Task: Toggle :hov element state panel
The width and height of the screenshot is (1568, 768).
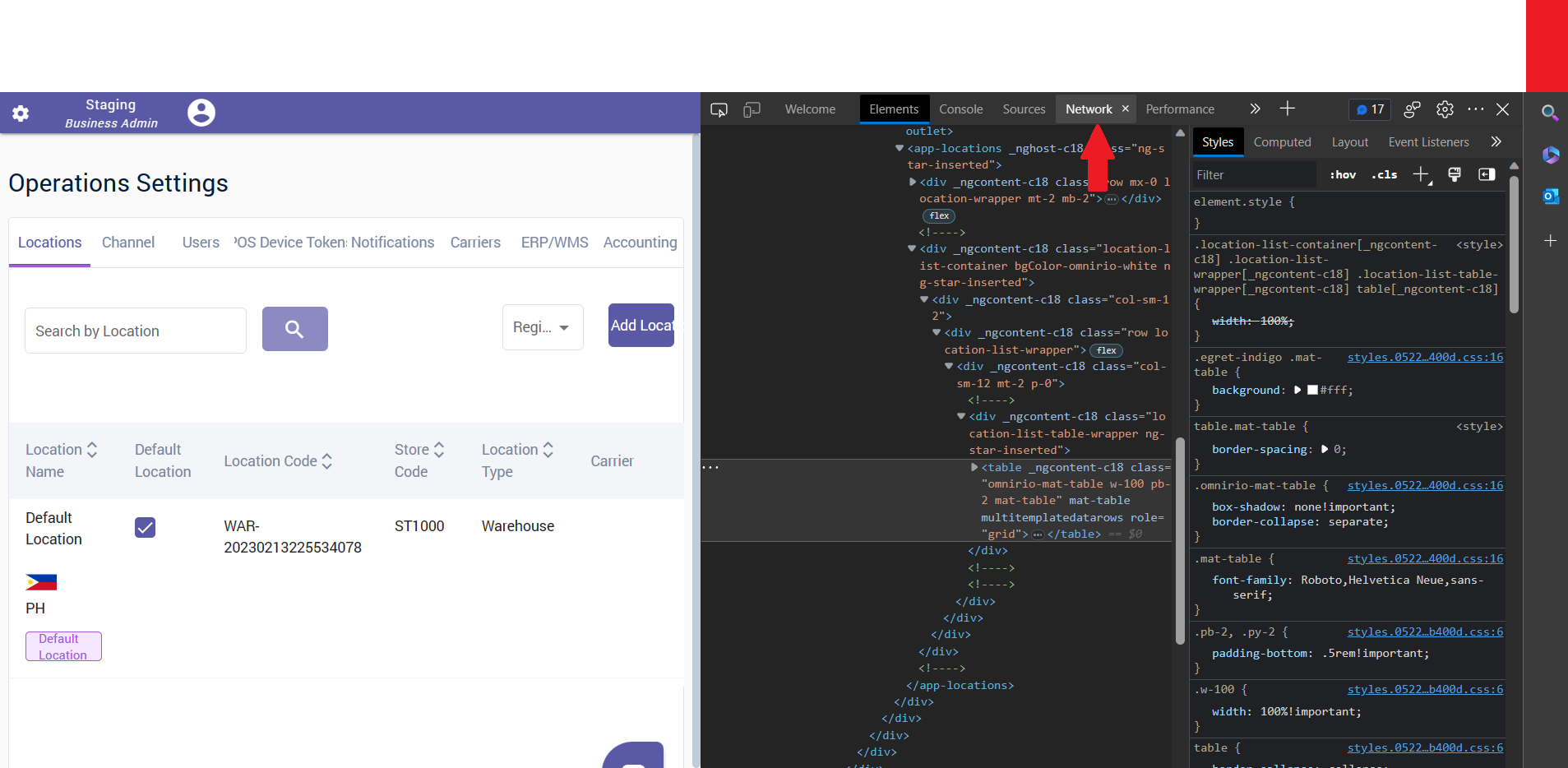Action: [1343, 174]
